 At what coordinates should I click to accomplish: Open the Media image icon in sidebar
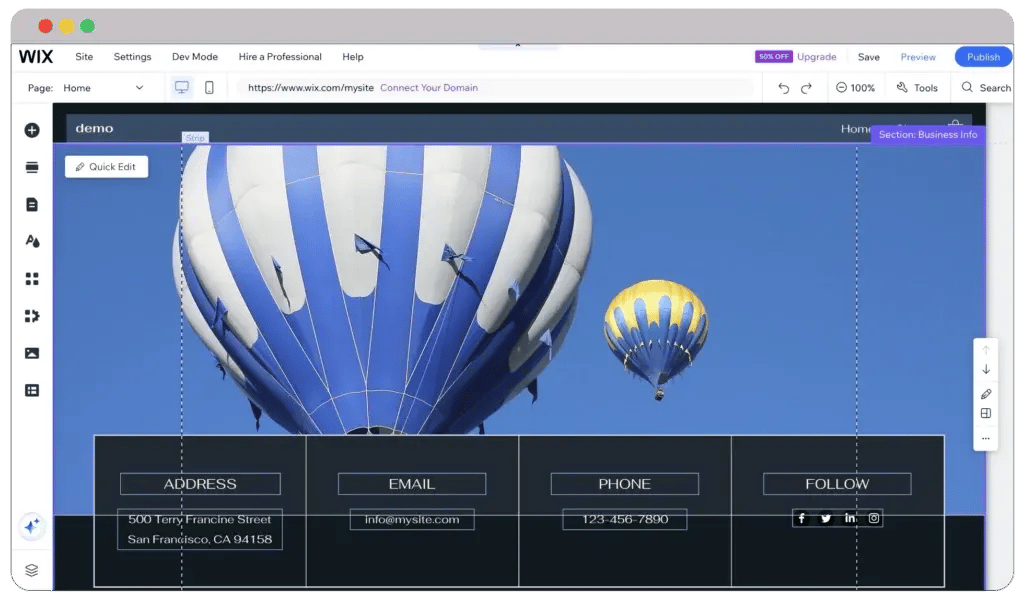[32, 353]
